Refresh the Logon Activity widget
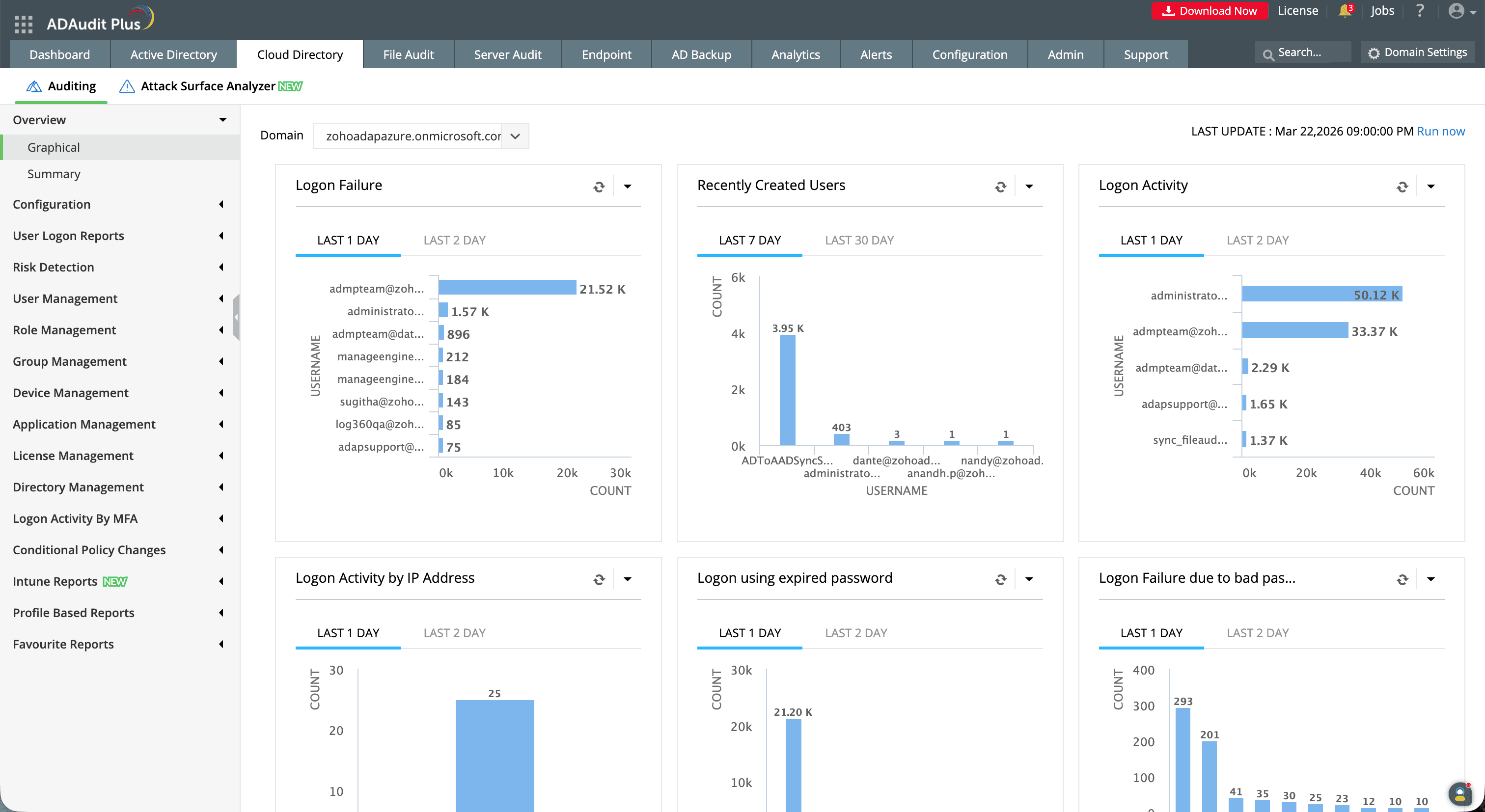 click(x=1402, y=186)
